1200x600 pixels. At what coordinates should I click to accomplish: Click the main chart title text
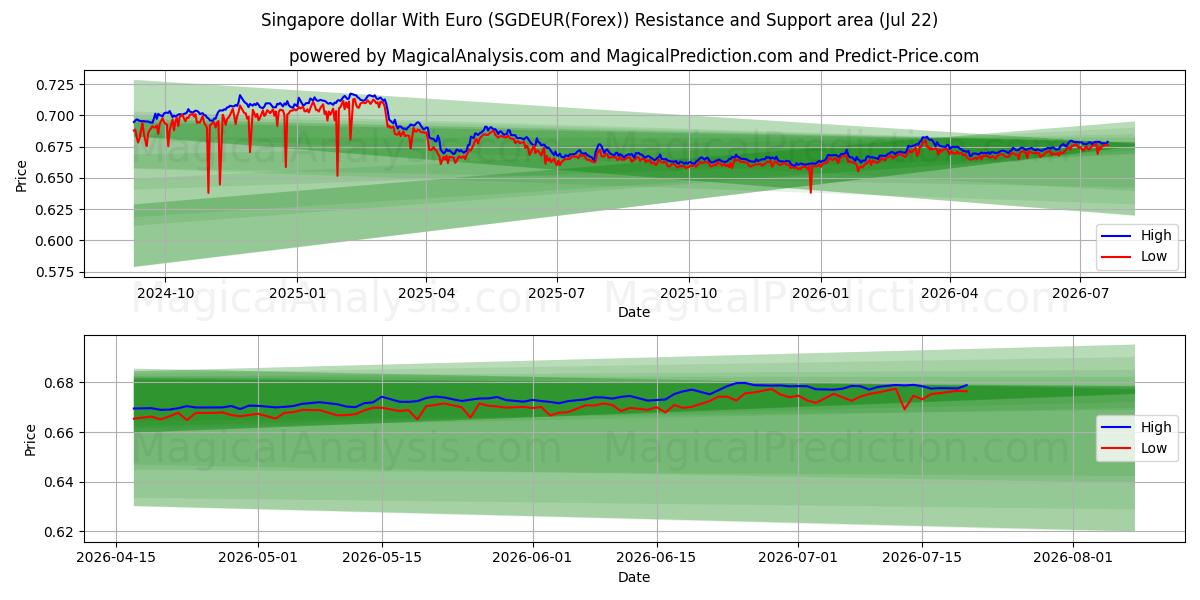pos(599,20)
